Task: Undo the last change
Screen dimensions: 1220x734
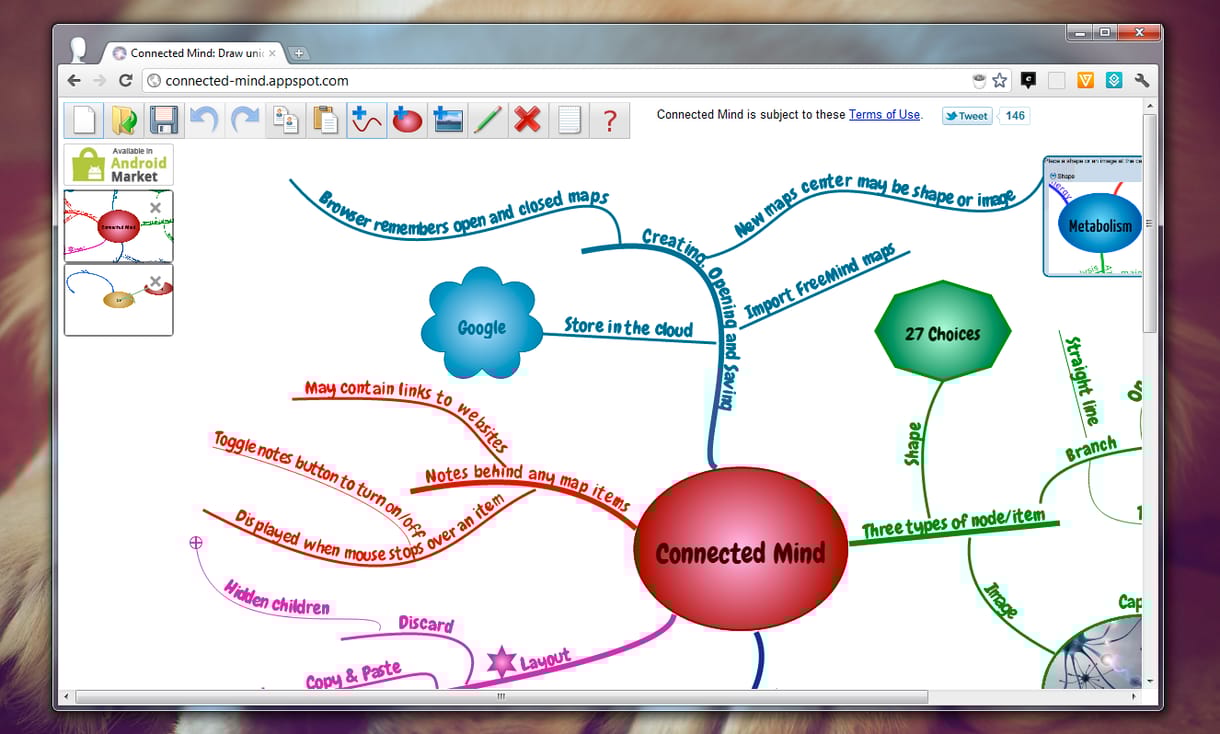Action: coord(205,120)
